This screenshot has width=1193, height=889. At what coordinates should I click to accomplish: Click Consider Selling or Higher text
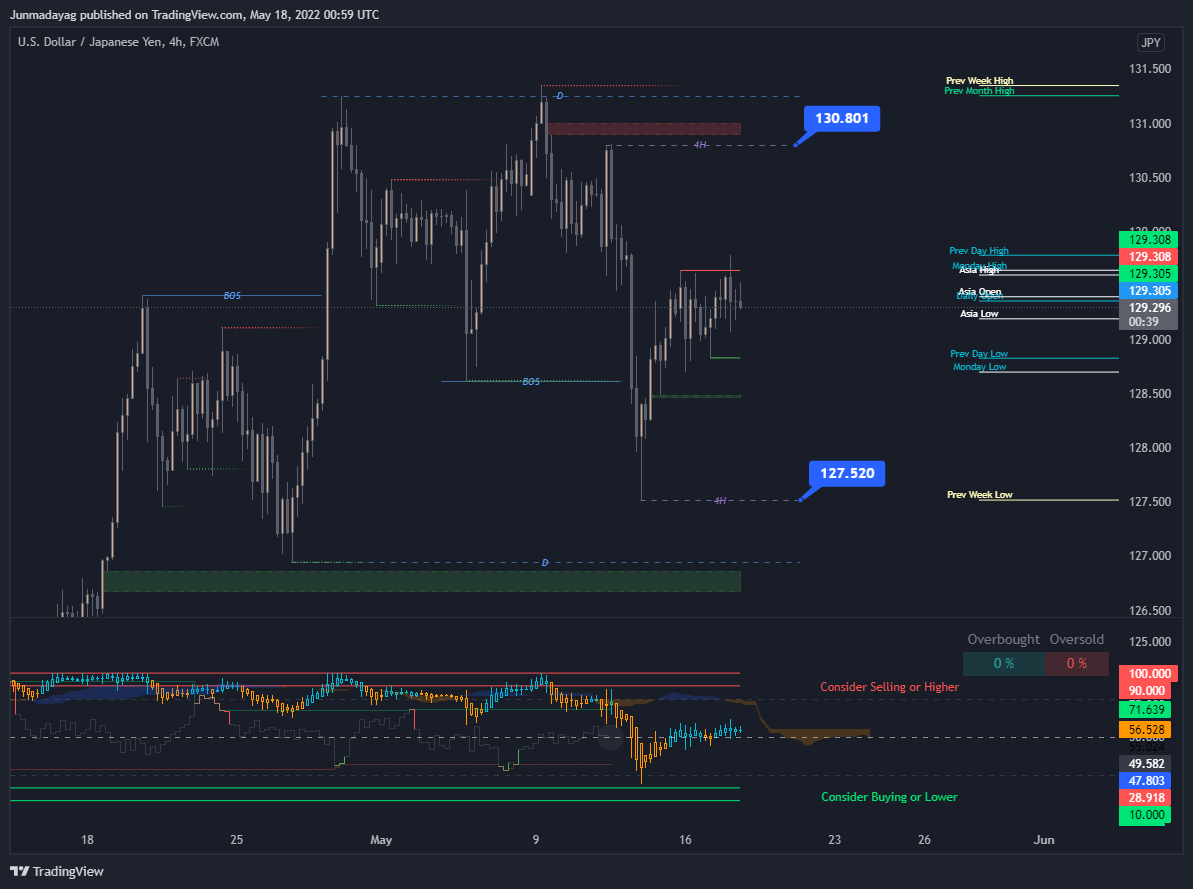pos(889,687)
